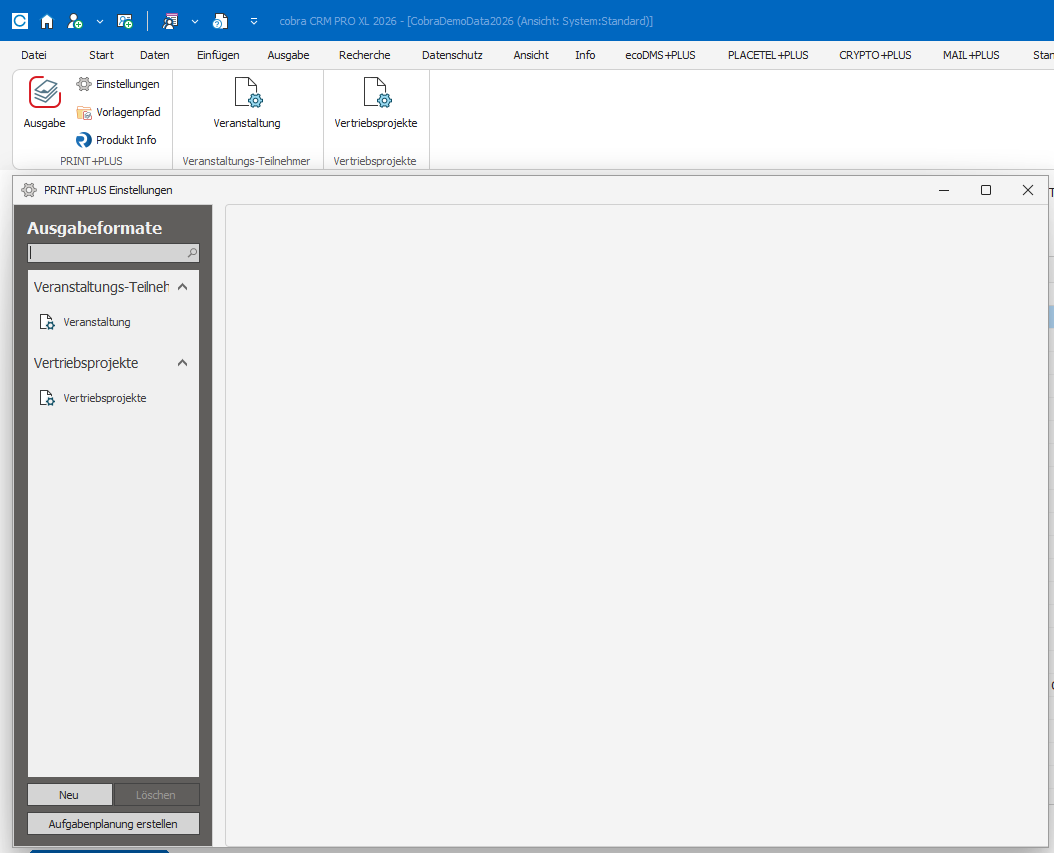Image resolution: width=1054 pixels, height=853 pixels.
Task: Click the document refresh icon in title bar
Action: [x=220, y=22]
